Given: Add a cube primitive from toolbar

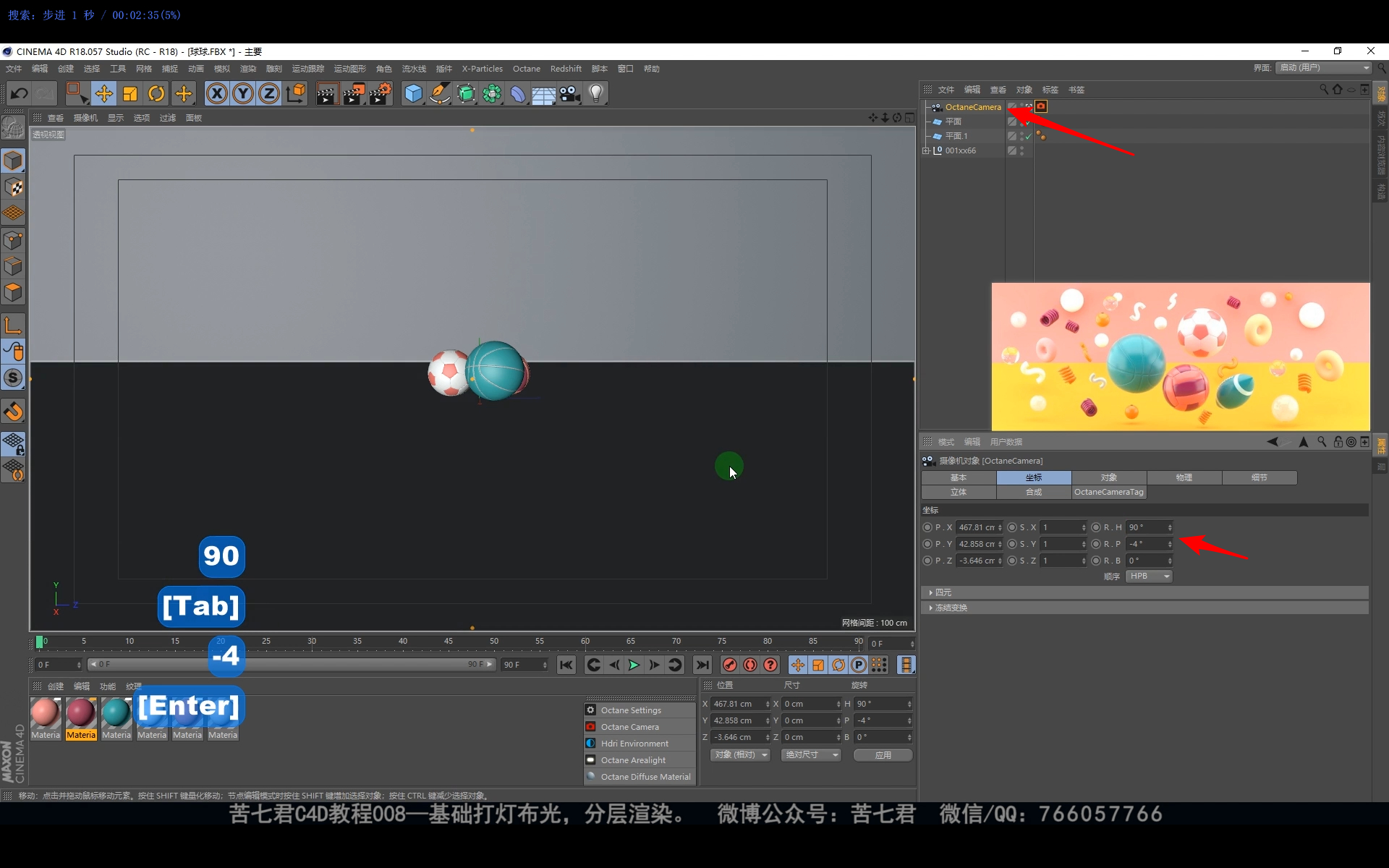Looking at the screenshot, I should tap(413, 93).
